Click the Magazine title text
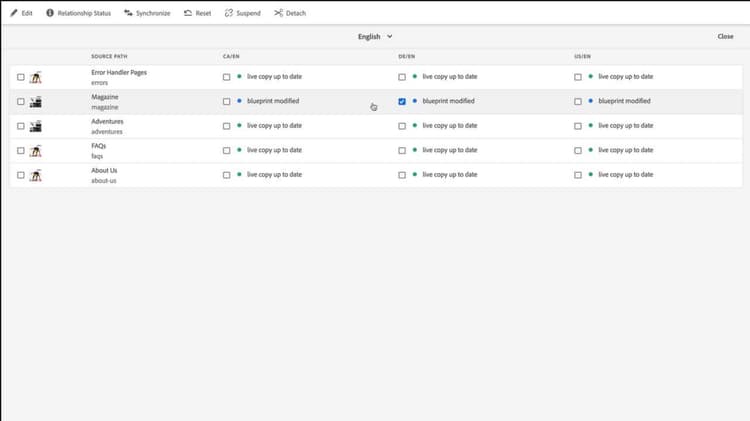The width and height of the screenshot is (750, 421). (x=105, y=97)
